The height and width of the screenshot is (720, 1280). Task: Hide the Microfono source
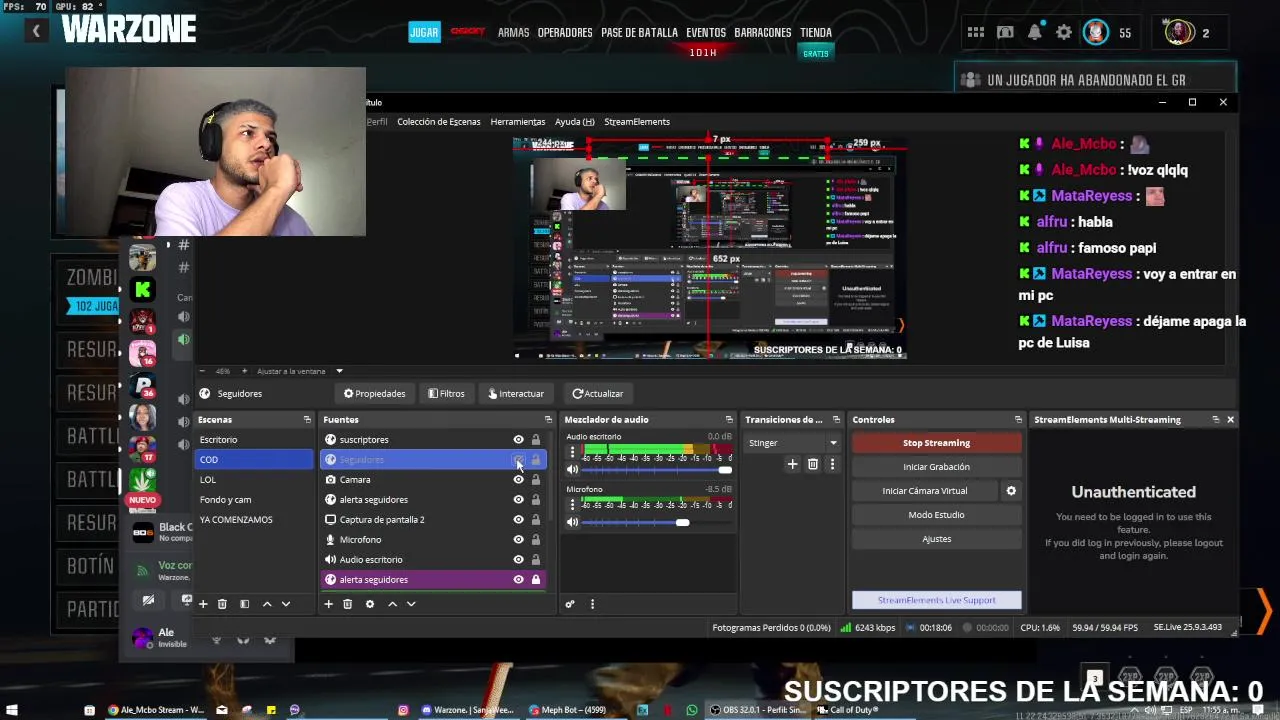(518, 540)
